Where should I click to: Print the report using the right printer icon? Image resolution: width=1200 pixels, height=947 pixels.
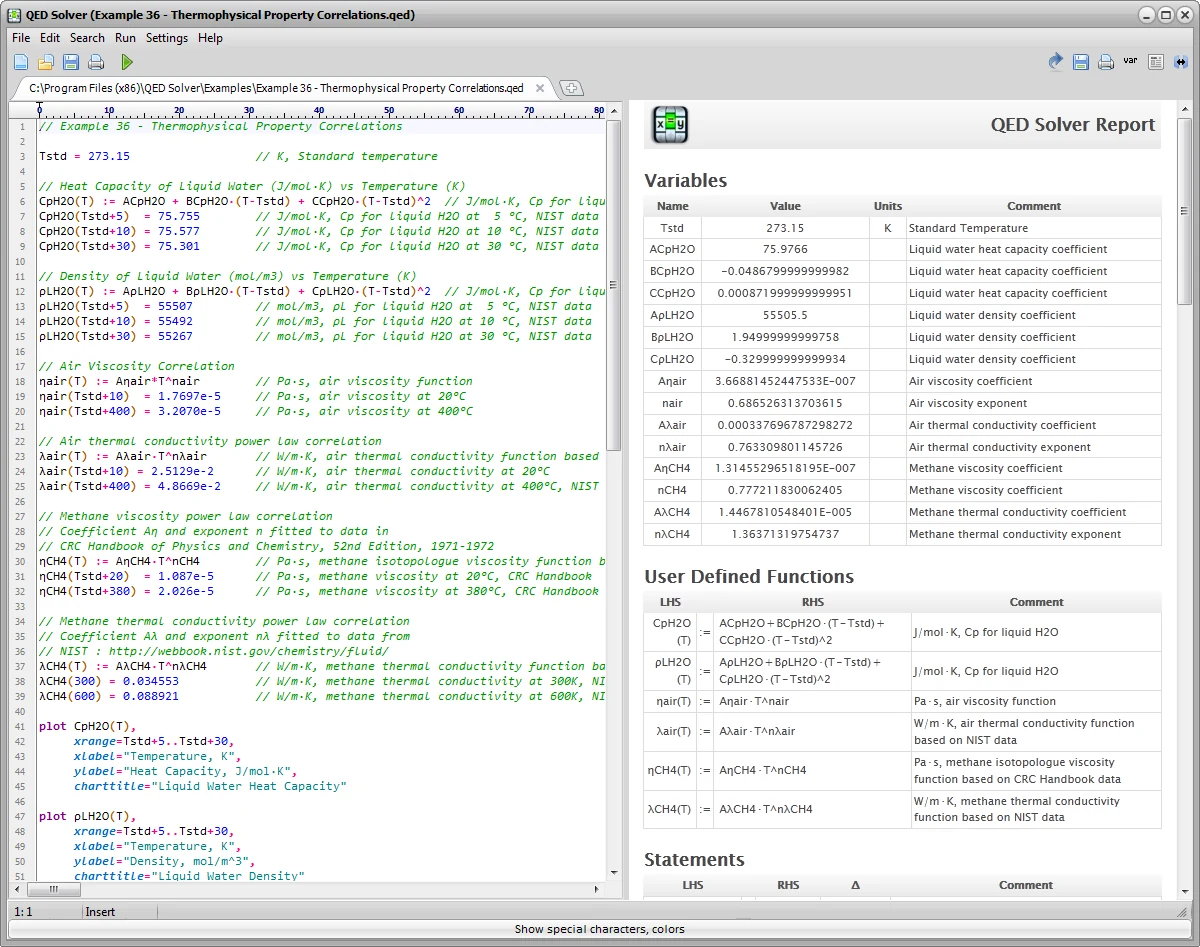click(1106, 62)
